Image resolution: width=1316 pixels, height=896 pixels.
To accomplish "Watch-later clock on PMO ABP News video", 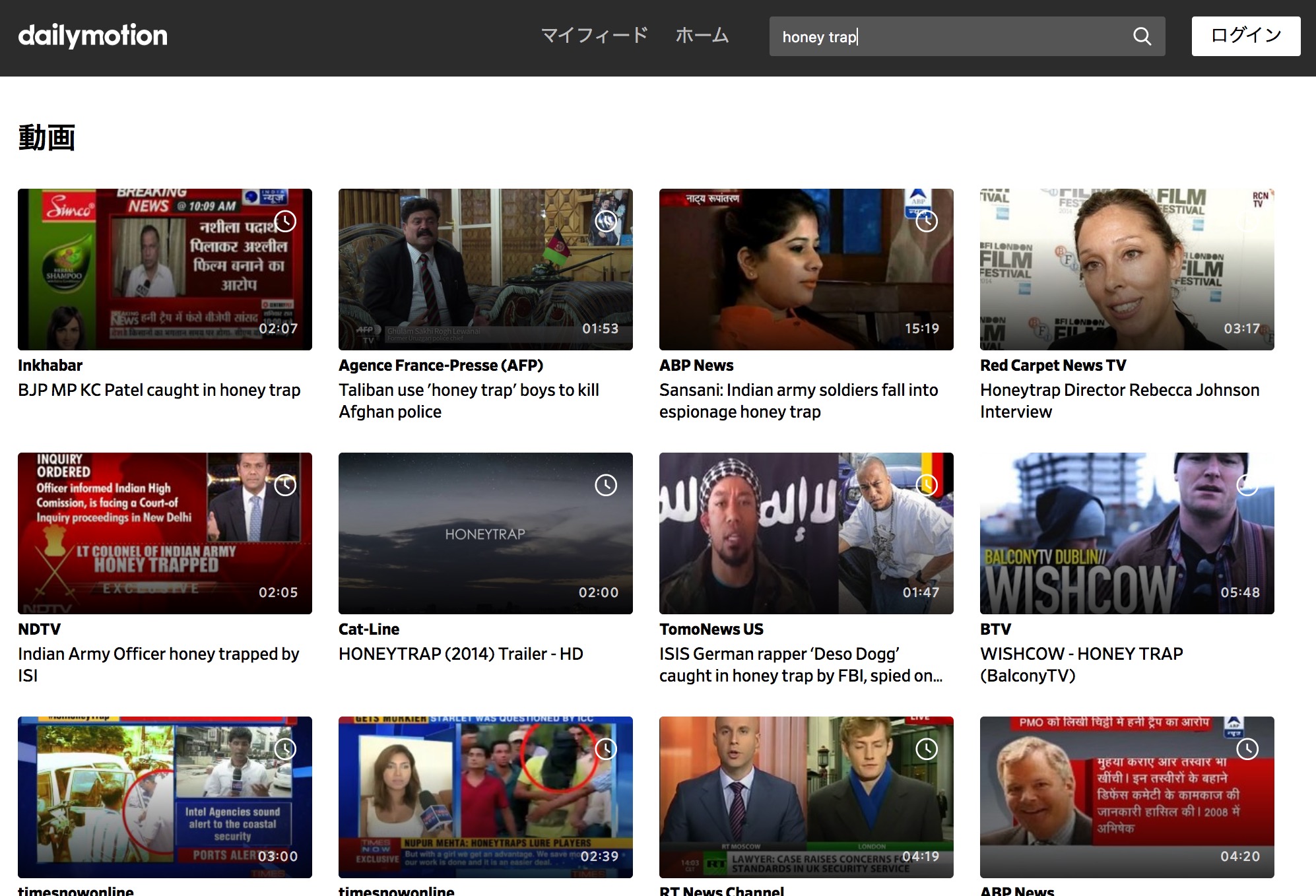I will coord(1247,749).
